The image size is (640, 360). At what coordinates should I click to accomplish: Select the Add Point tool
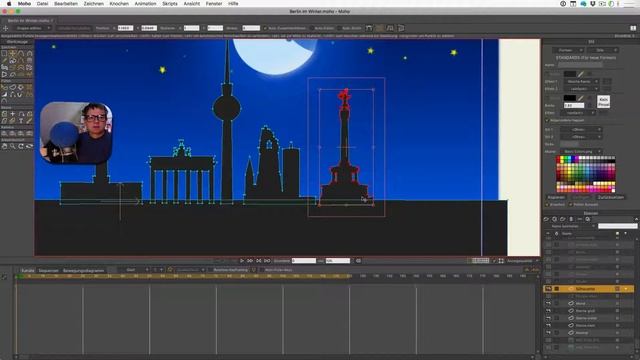coord(21,53)
